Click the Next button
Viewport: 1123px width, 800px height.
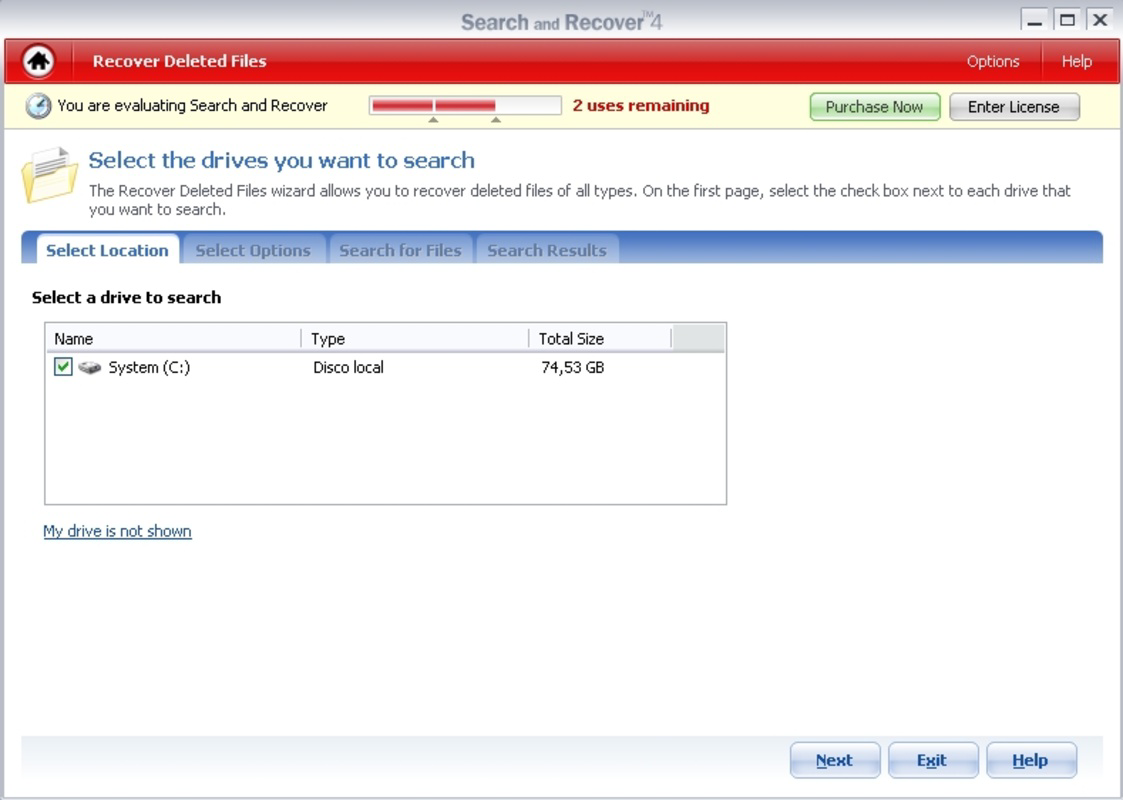click(835, 760)
